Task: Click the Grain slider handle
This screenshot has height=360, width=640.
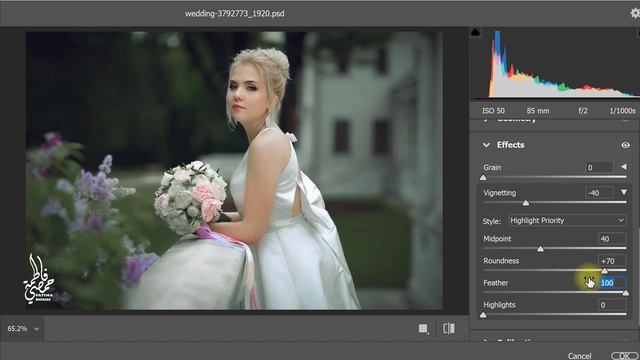Action: (x=483, y=178)
